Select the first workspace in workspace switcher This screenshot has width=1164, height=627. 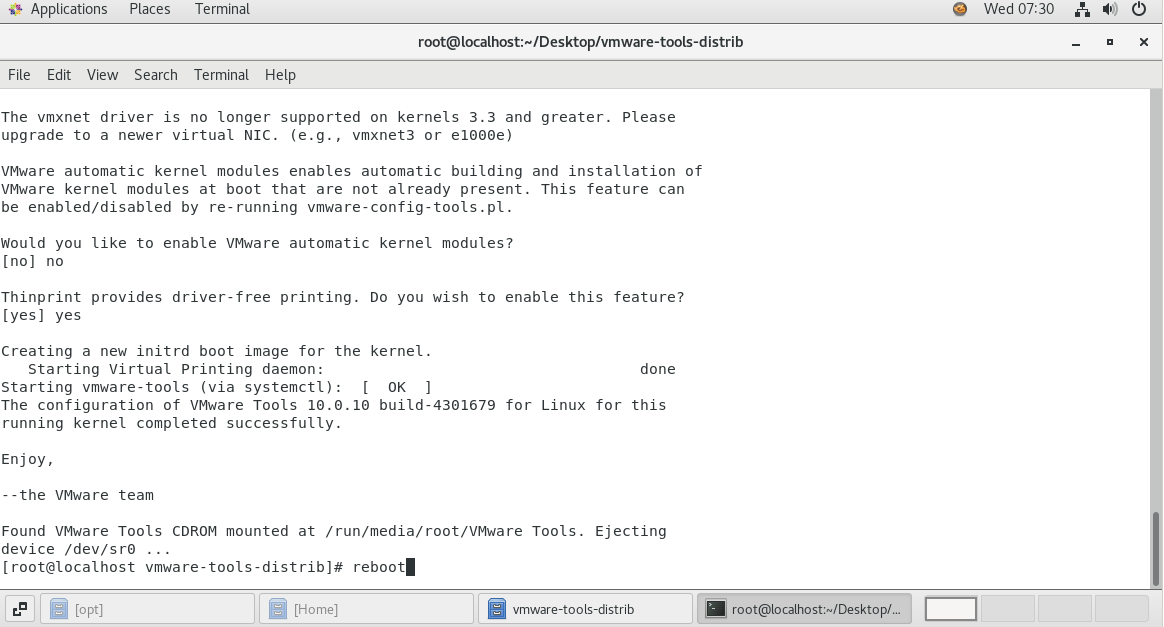point(951,609)
